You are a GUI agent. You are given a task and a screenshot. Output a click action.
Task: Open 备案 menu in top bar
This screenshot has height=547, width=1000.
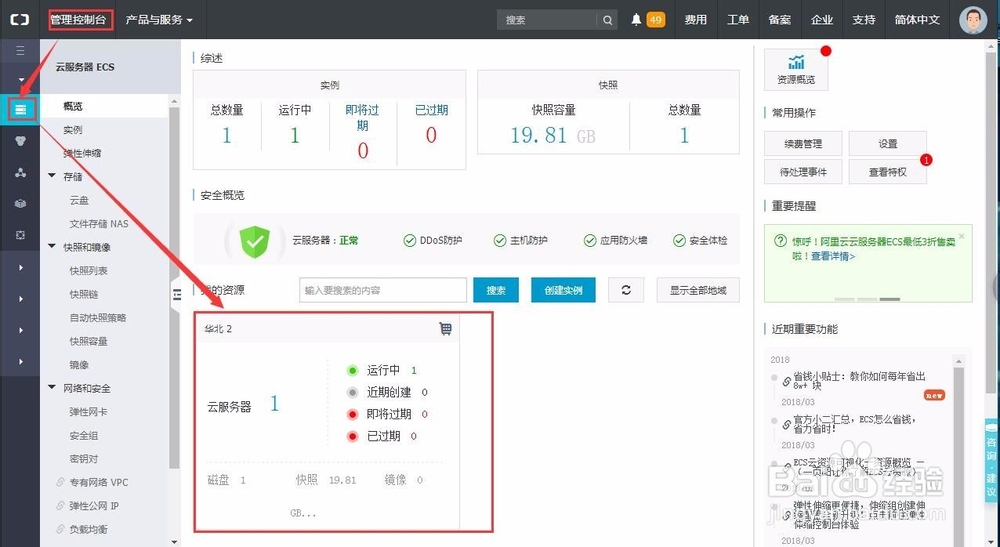(x=779, y=20)
